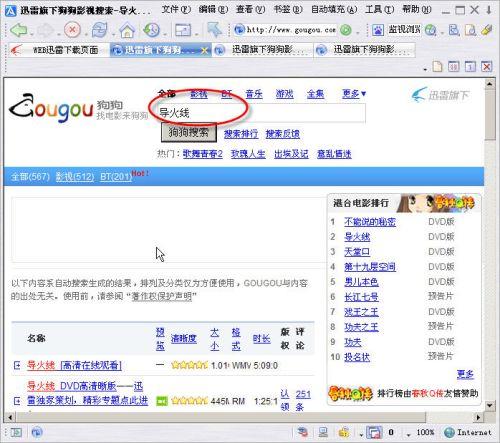Stop loading with the red X icon
Viewport: 500px width, 443px height.
[72, 30]
